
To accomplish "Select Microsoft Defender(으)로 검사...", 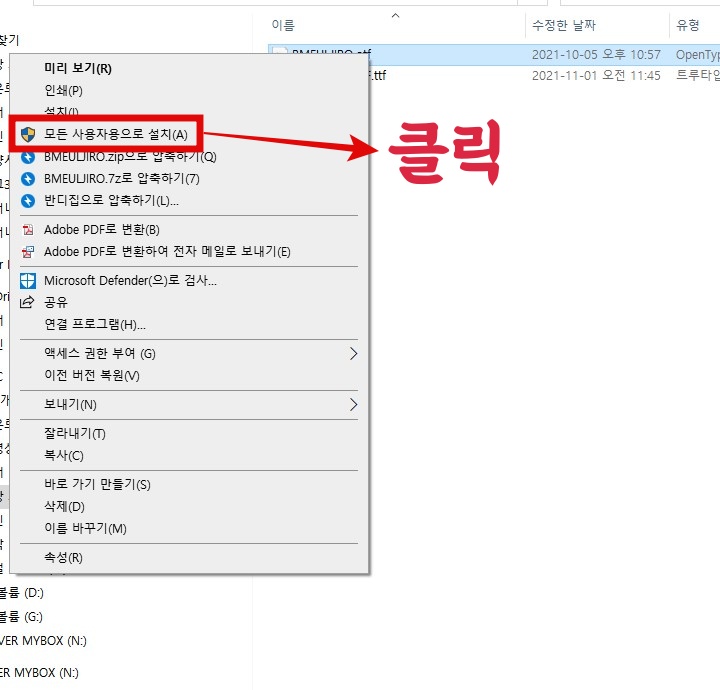I will tap(130, 280).
